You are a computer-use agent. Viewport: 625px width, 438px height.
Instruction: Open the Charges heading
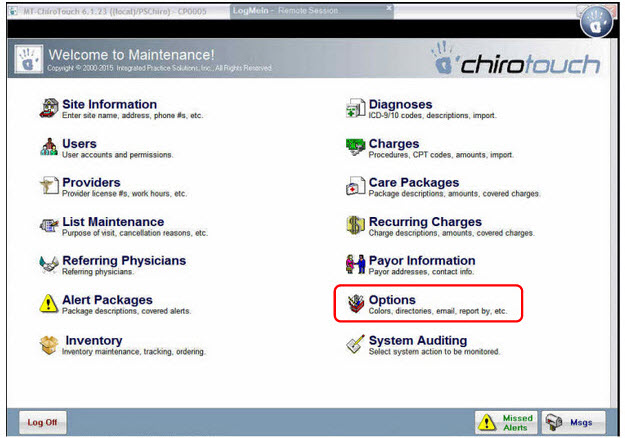(394, 143)
